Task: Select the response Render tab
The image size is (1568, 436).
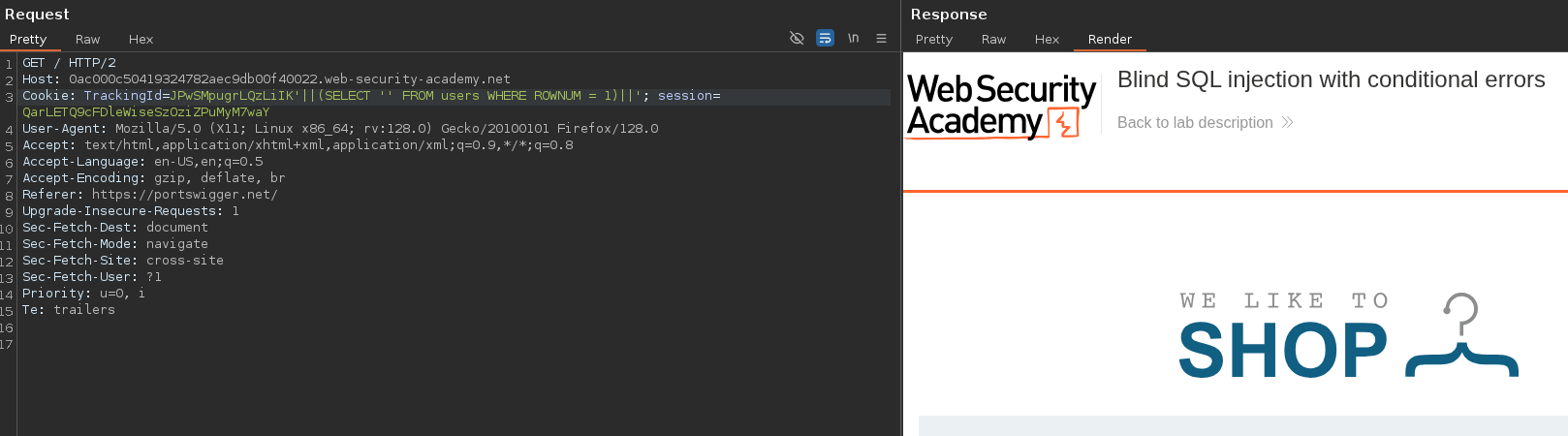Action: [1110, 40]
